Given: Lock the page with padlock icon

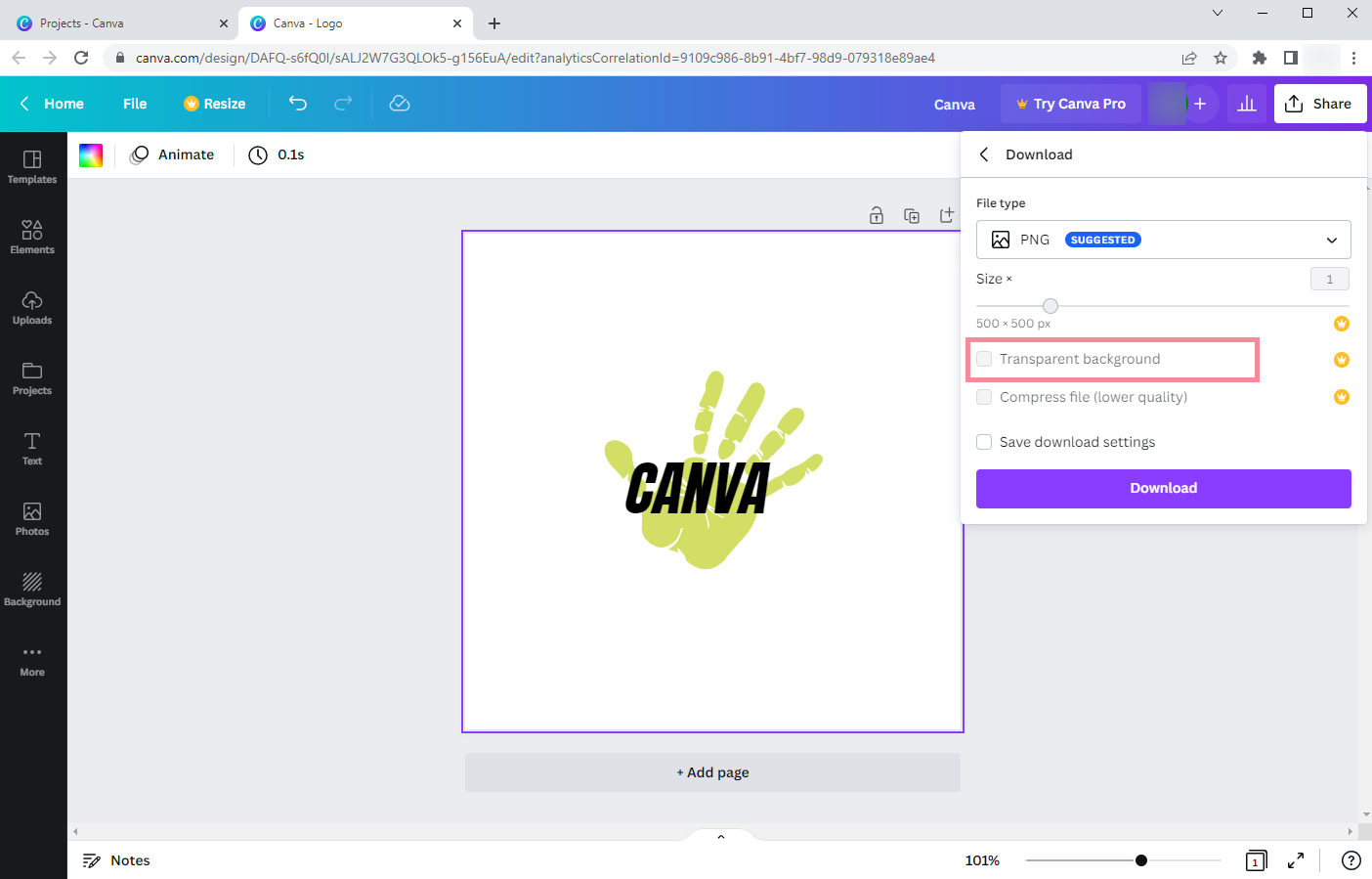Looking at the screenshot, I should pos(877,216).
